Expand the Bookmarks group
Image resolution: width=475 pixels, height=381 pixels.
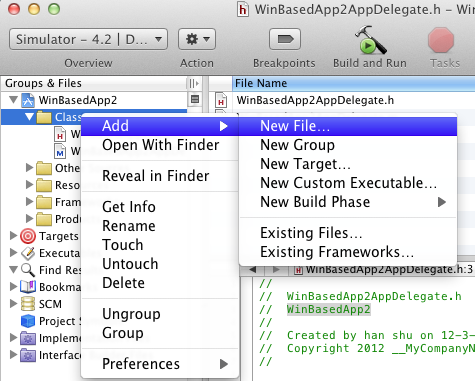[x=14, y=287]
